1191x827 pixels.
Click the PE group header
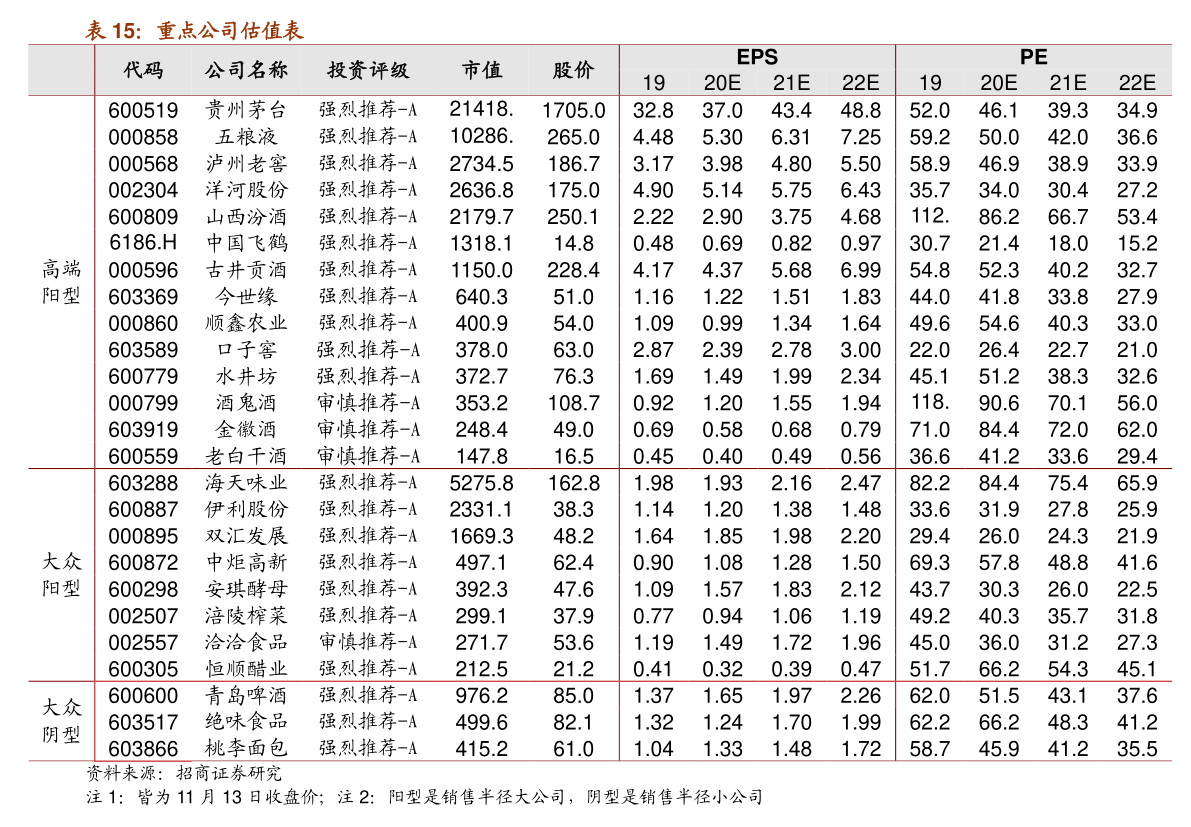point(1034,57)
